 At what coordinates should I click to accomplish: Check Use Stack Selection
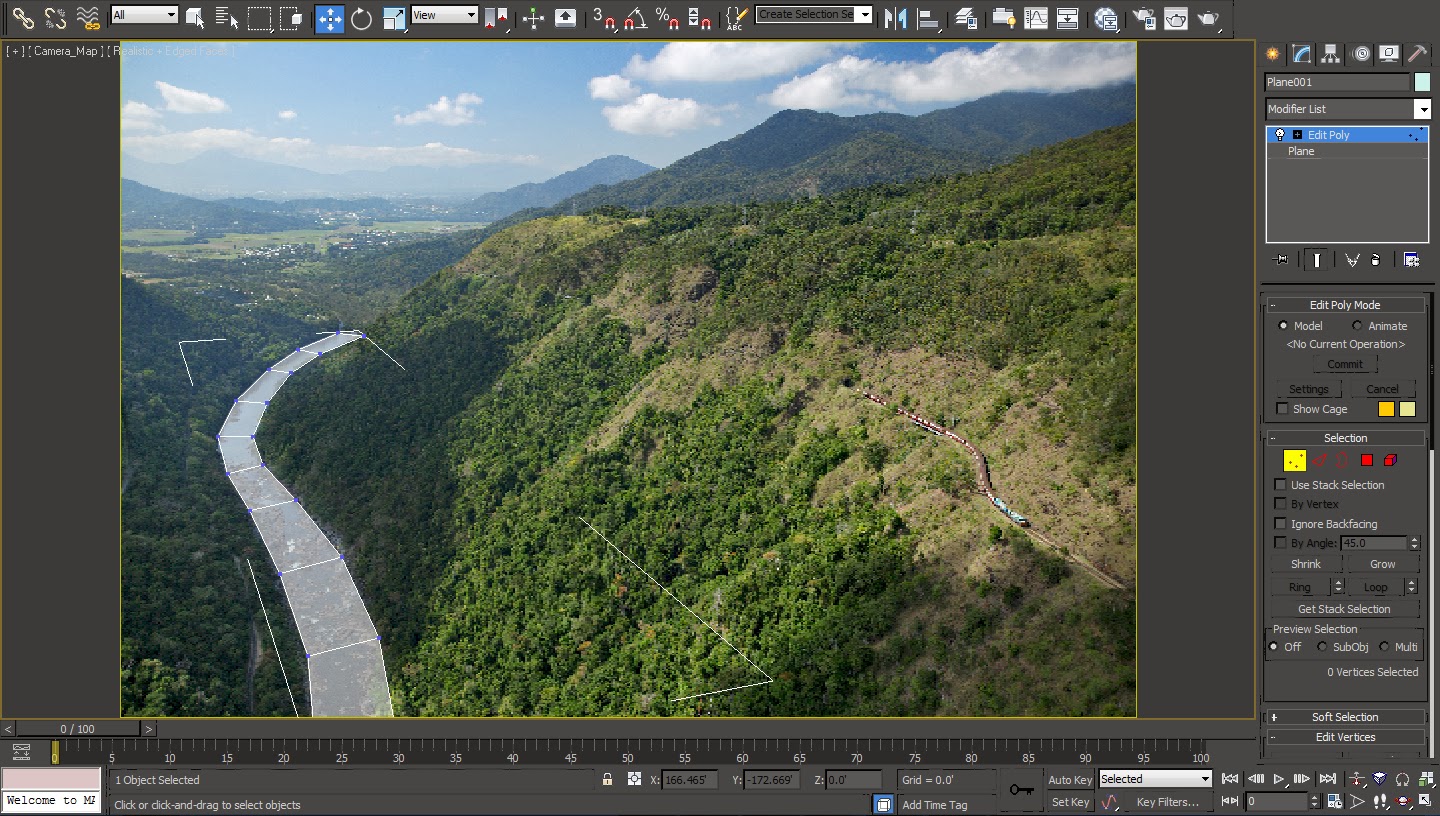click(1280, 485)
